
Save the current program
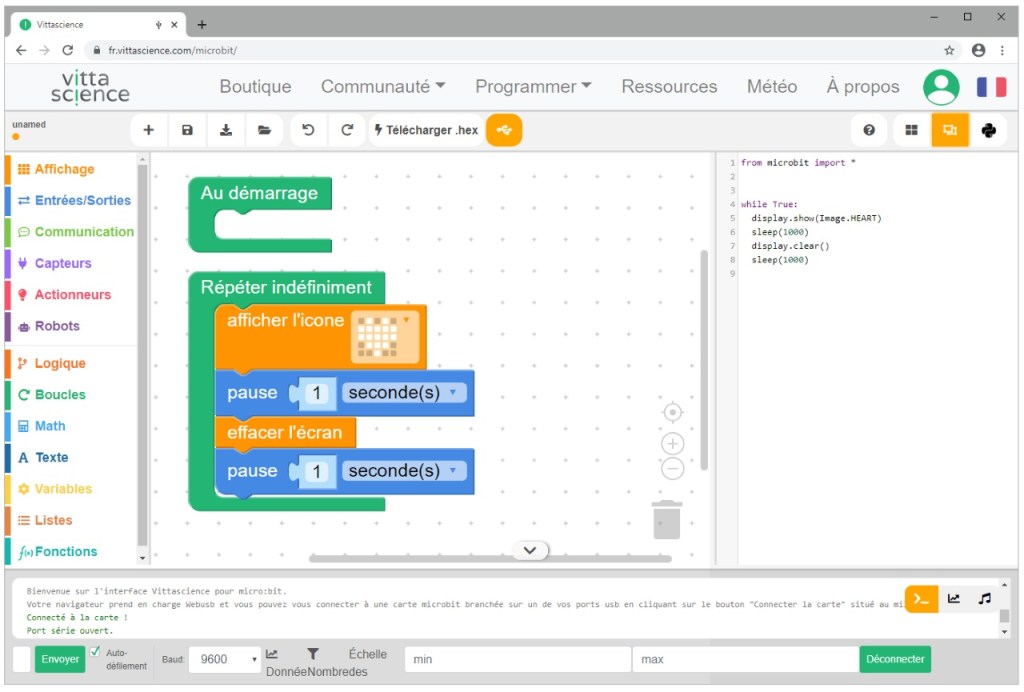(188, 130)
